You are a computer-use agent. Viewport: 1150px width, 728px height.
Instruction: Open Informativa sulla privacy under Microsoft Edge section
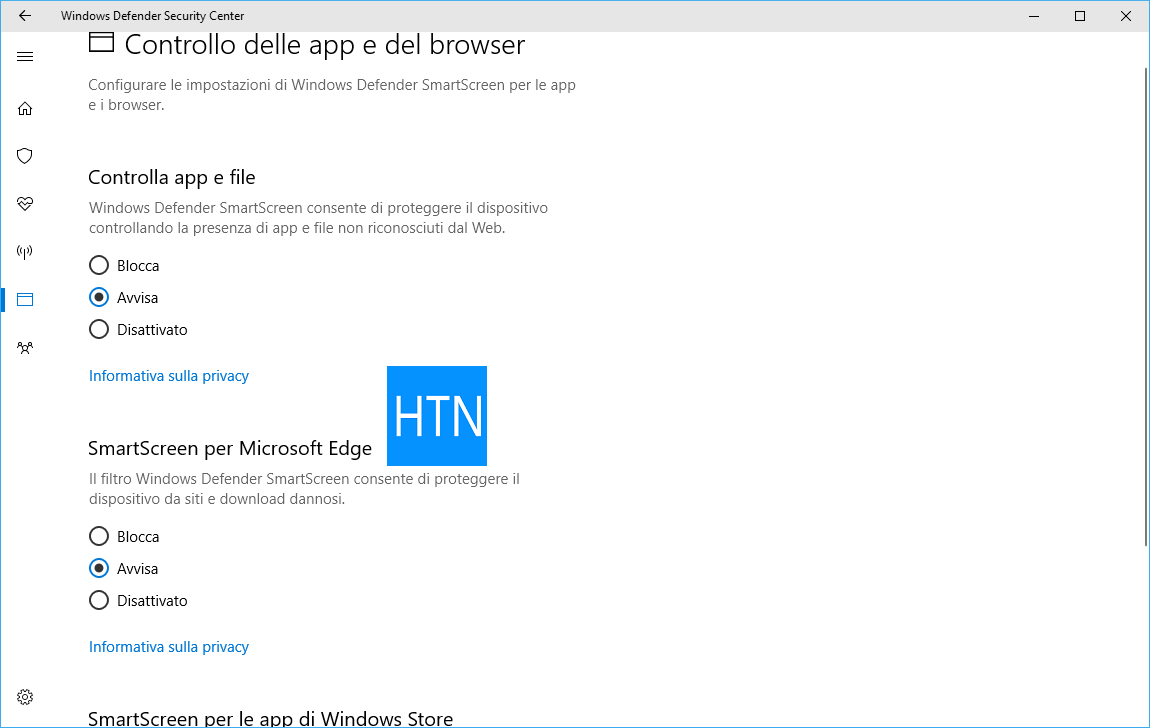click(169, 647)
